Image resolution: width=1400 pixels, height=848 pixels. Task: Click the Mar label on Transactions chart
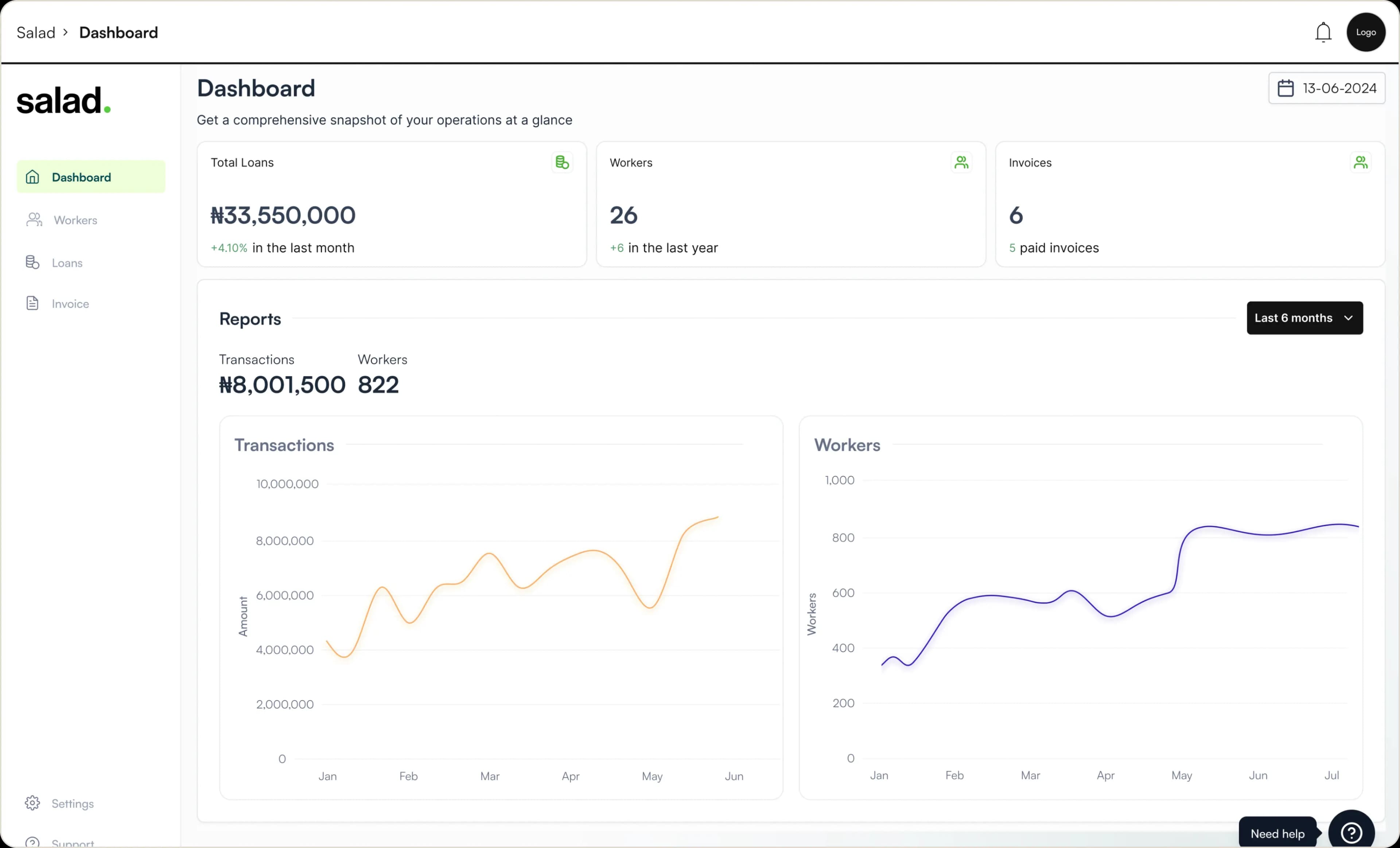tap(489, 776)
